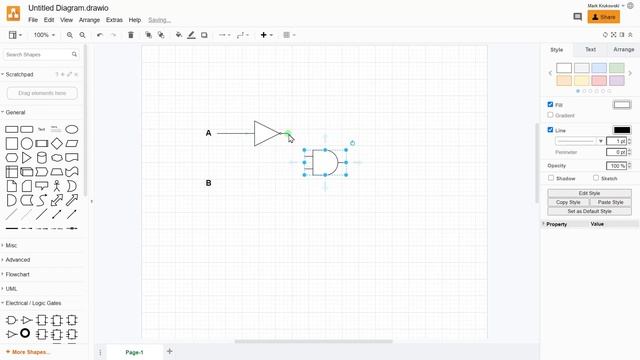Image resolution: width=640 pixels, height=360 pixels.
Task: Click the Copy Style button
Action: point(568,202)
